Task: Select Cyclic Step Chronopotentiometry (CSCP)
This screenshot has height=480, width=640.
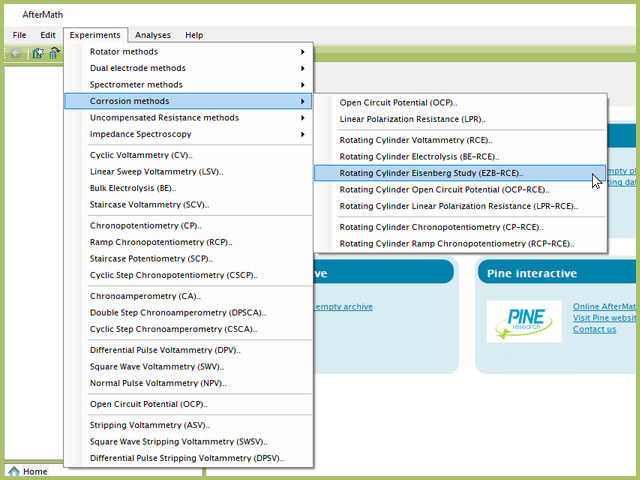Action: tap(188, 276)
